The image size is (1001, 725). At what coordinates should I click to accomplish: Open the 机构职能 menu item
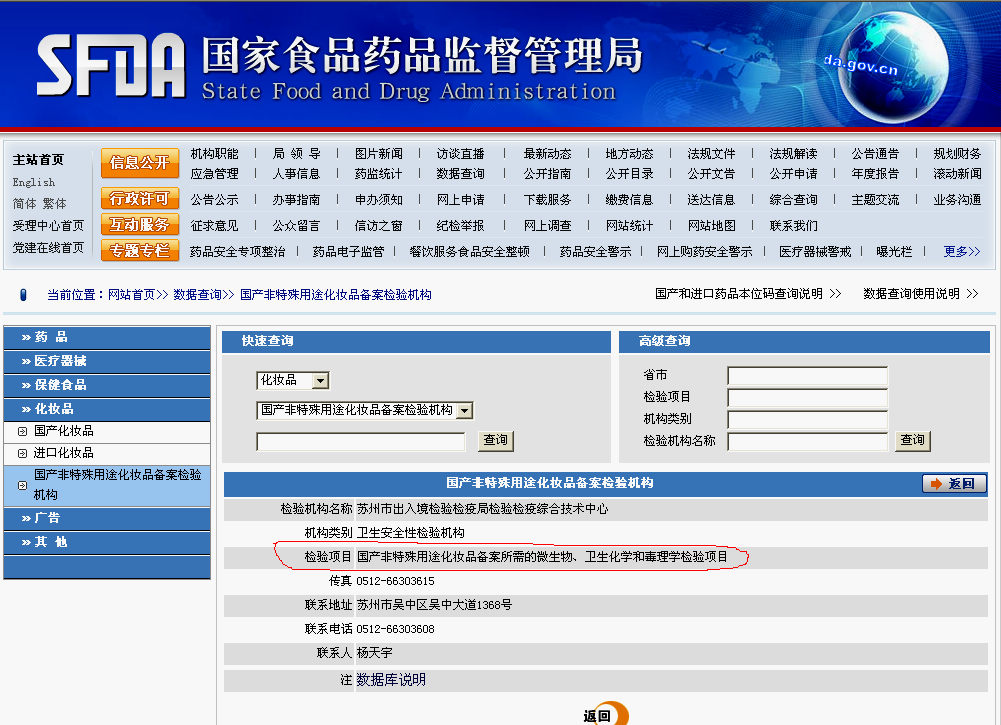coord(214,154)
